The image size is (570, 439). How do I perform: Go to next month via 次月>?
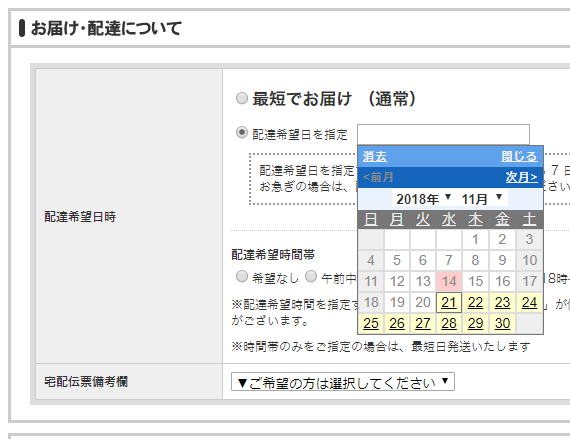click(521, 177)
